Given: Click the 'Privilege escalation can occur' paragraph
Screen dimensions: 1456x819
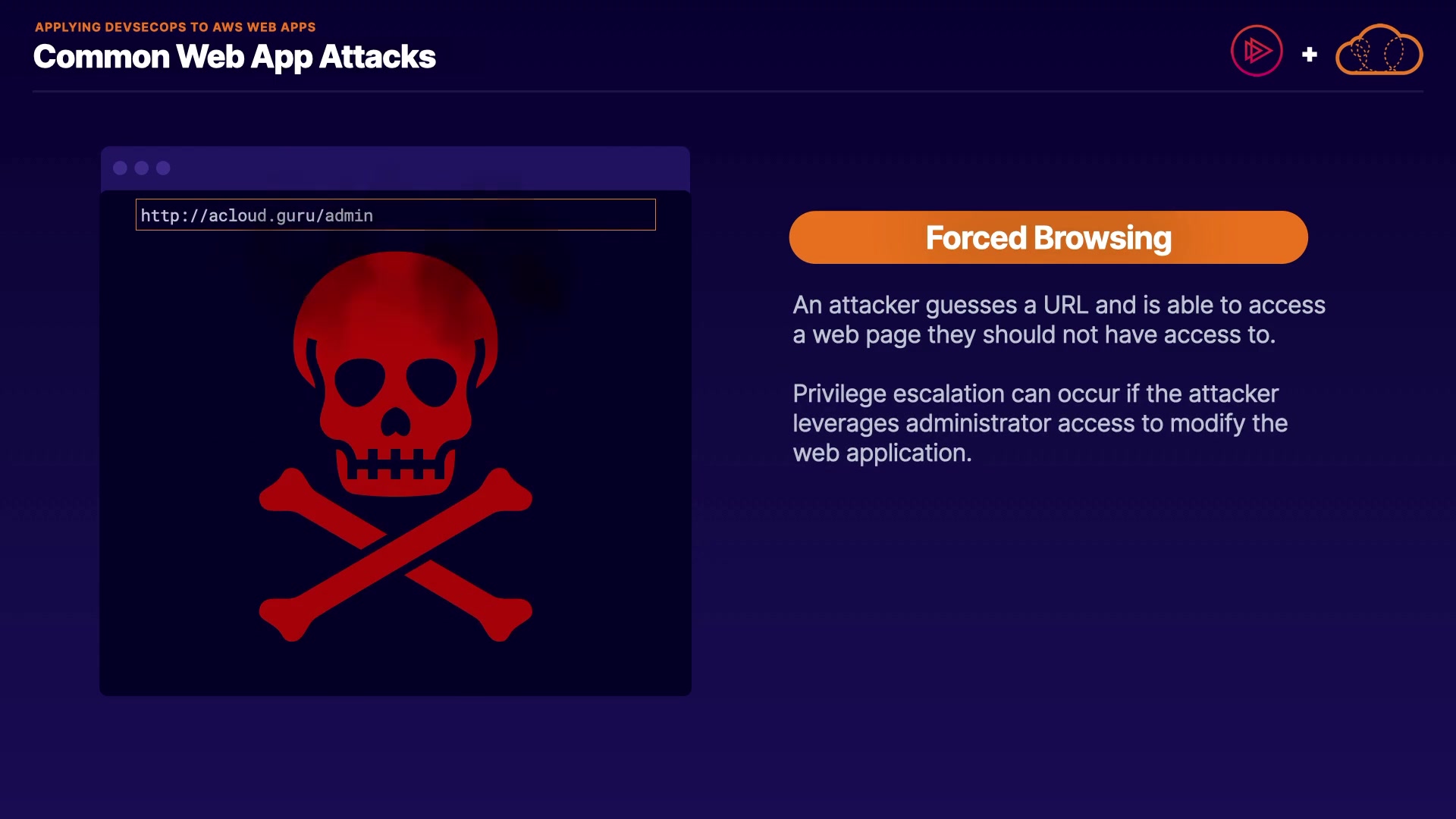Looking at the screenshot, I should [x=1040, y=423].
